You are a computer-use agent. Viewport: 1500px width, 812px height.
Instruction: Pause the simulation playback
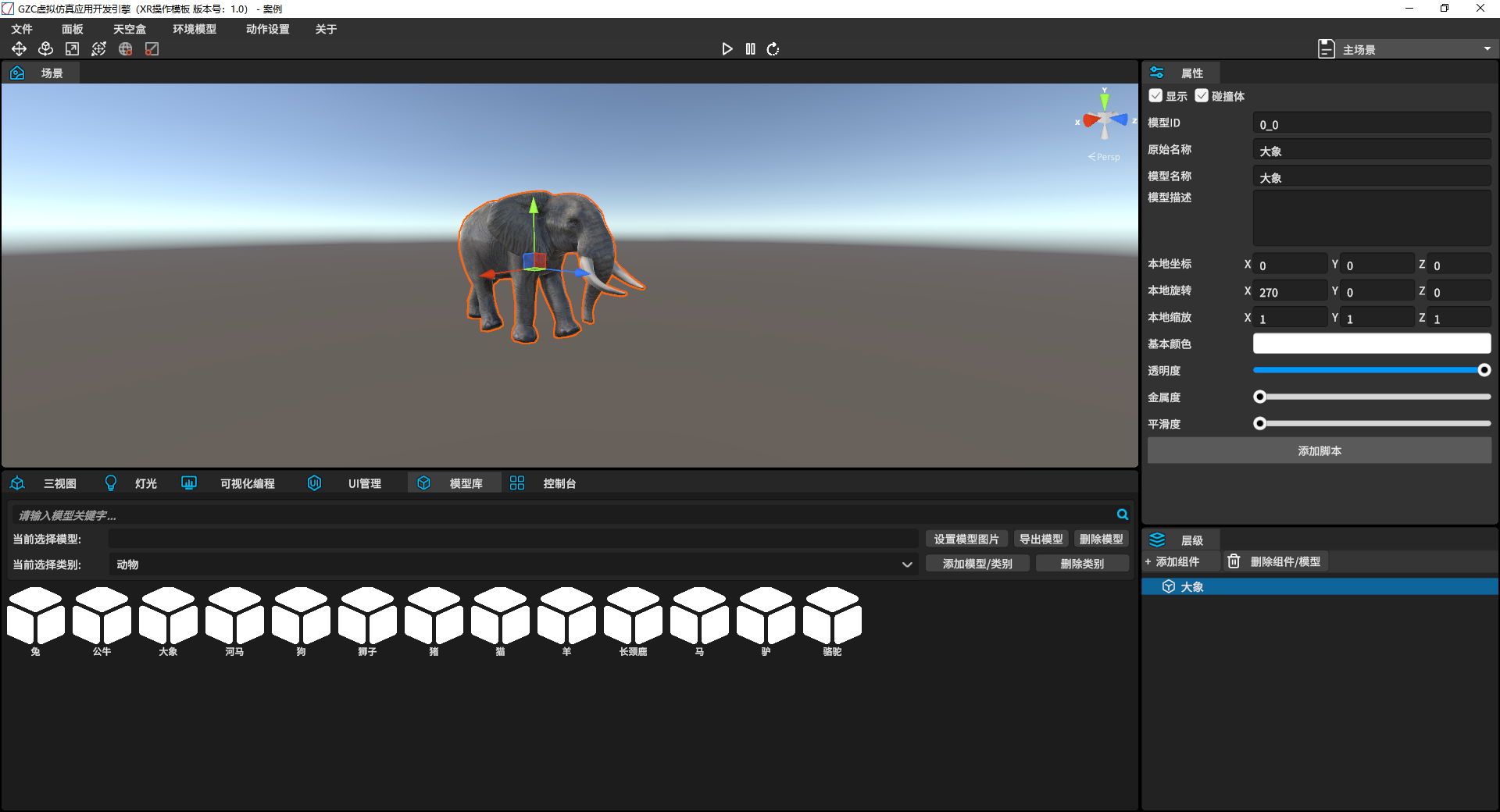(x=750, y=49)
